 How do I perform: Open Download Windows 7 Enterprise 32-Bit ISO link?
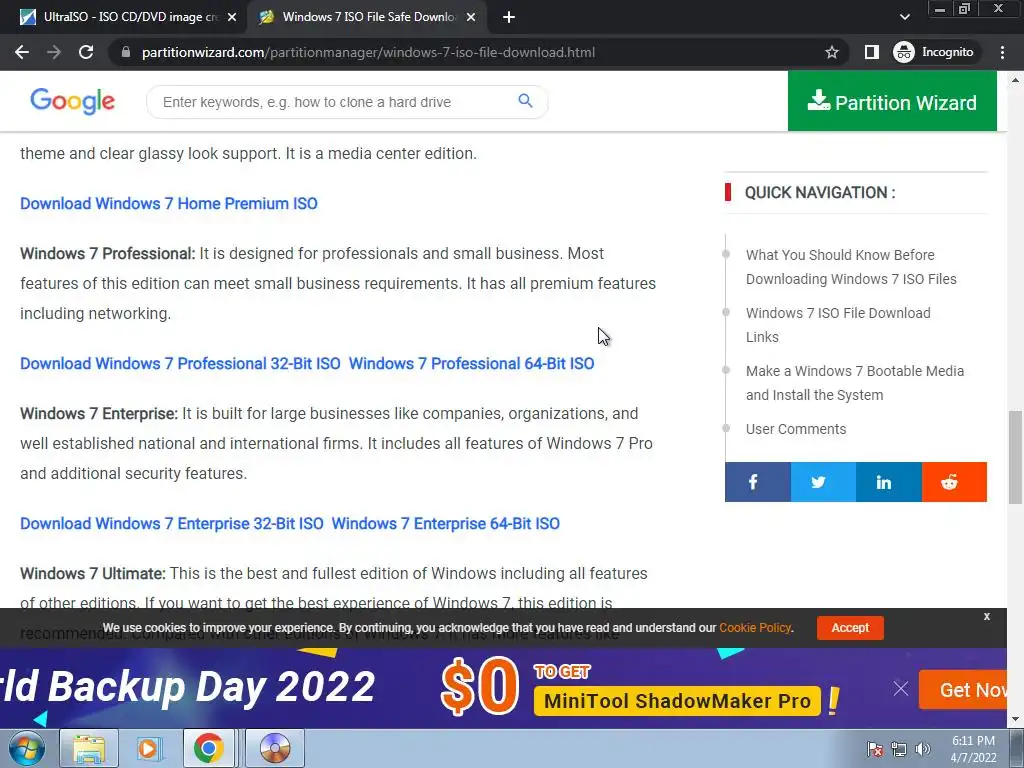[x=172, y=524]
